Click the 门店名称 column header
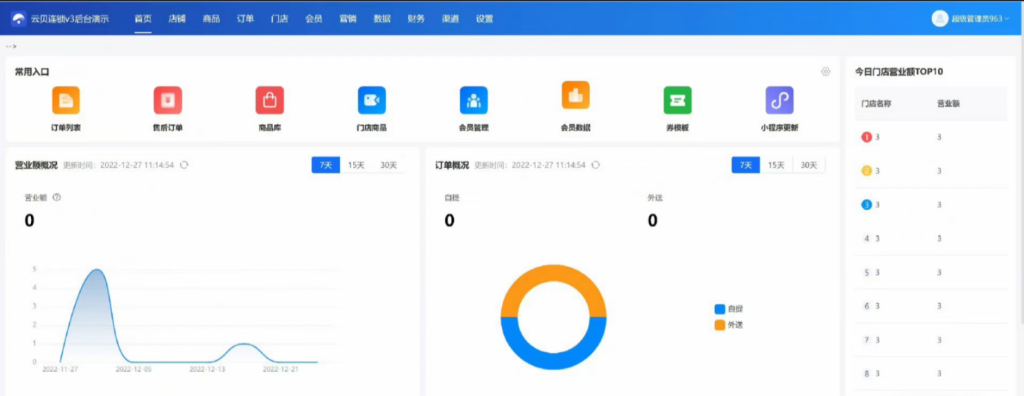The height and width of the screenshot is (396, 1024). tap(876, 103)
